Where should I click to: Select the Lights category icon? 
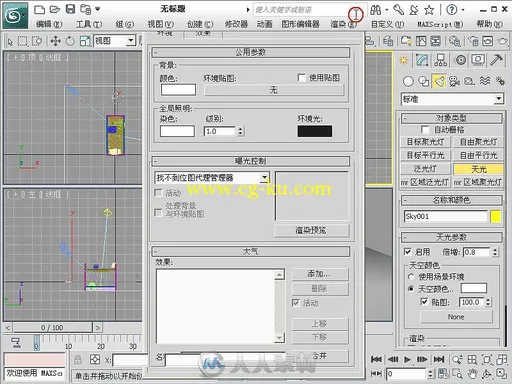pyautogui.click(x=439, y=81)
